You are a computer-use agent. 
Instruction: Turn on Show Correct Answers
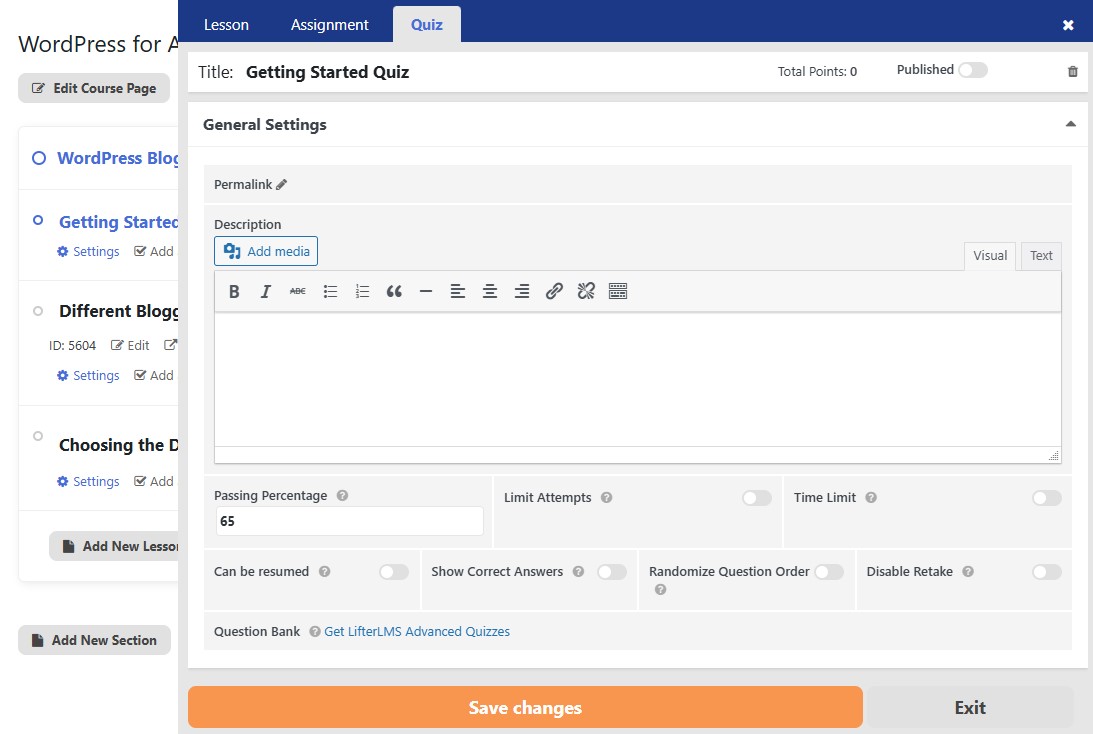[612, 572]
